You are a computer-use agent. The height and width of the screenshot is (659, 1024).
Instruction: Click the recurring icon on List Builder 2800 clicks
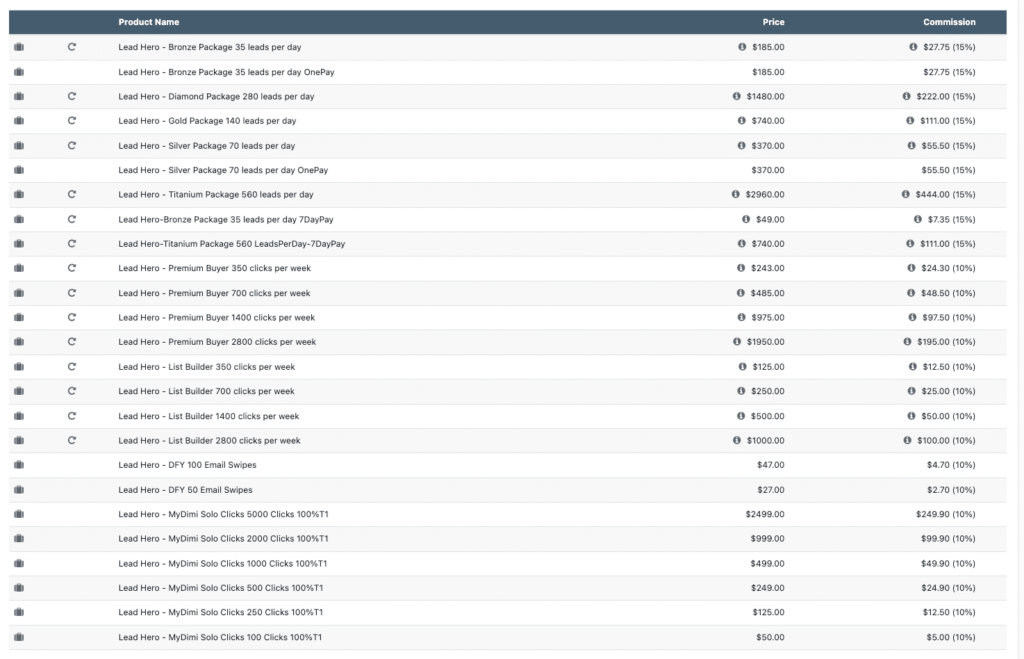point(70,440)
